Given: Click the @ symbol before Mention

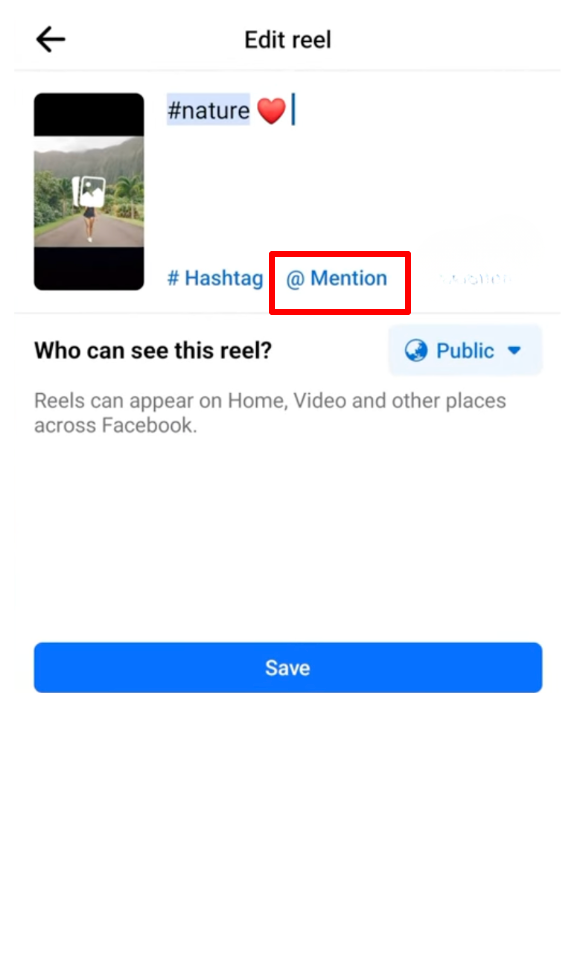Looking at the screenshot, I should pyautogui.click(x=295, y=279).
